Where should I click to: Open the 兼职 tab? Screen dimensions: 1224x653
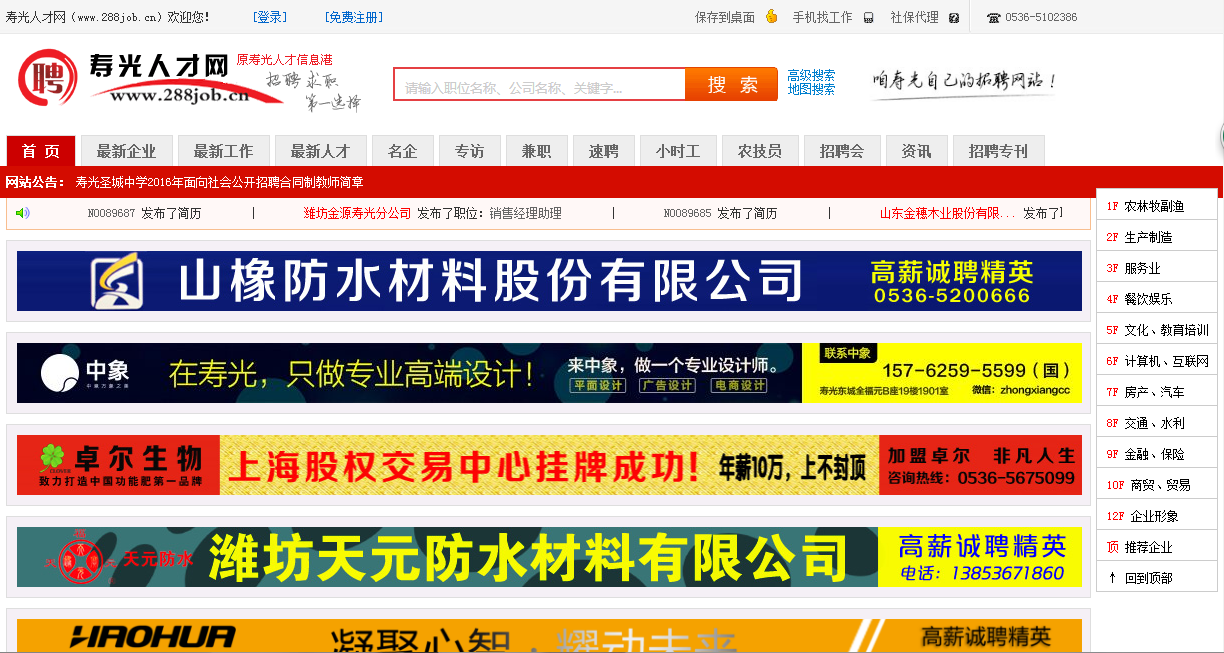pos(537,151)
